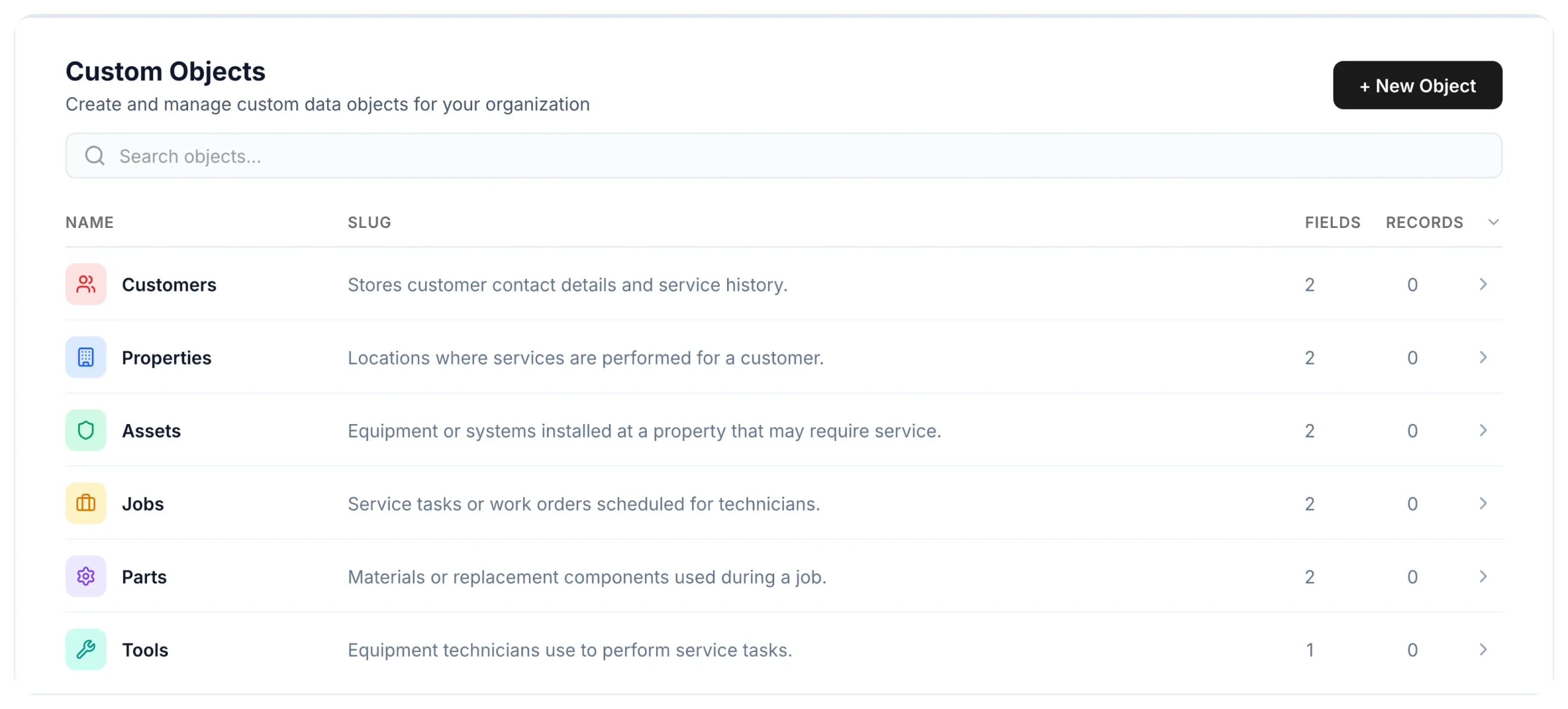The width and height of the screenshot is (1568, 709).
Task: Open the Properties row chevron arrow
Action: [1483, 357]
